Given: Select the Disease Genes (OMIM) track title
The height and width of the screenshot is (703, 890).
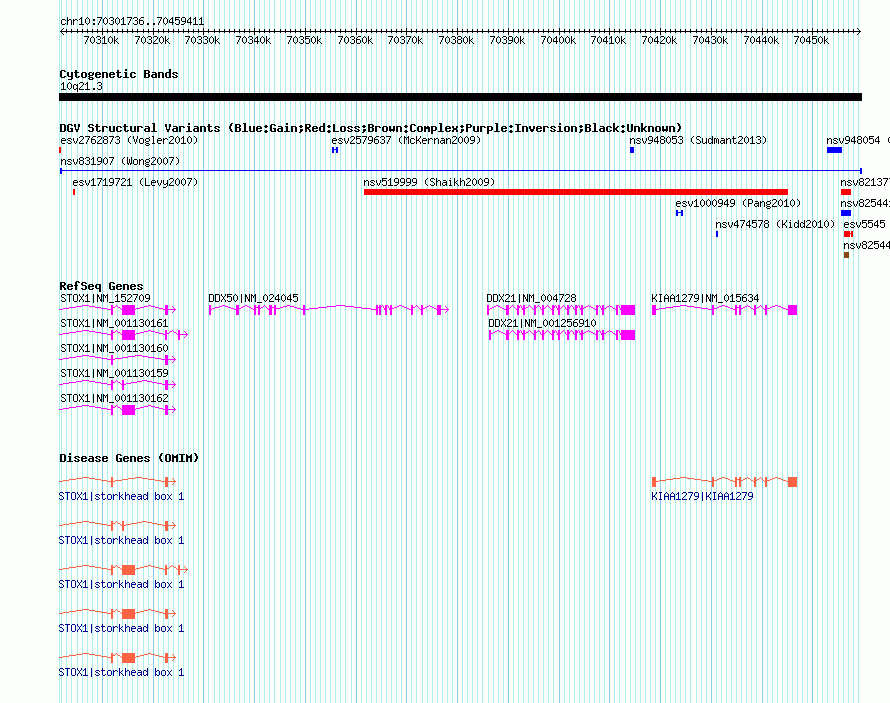Looking at the screenshot, I should [x=129, y=458].
